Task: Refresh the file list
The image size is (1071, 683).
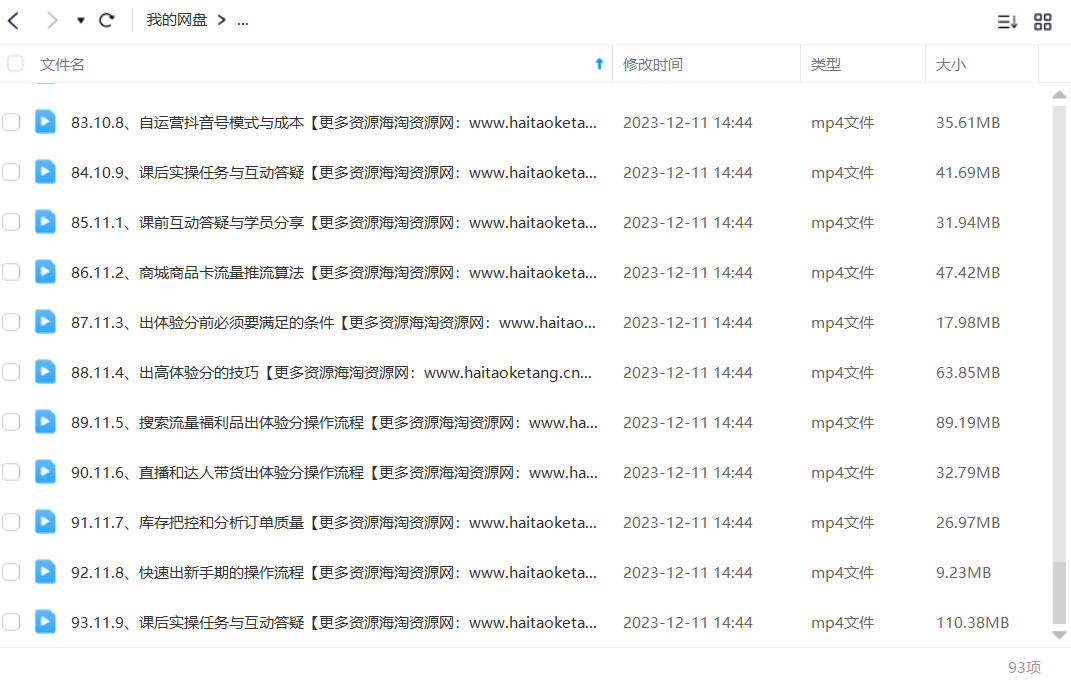Action: pos(107,20)
